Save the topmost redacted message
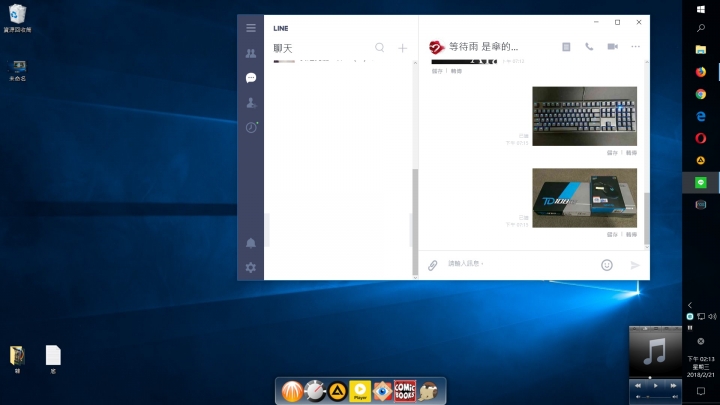Image resolution: width=720 pixels, height=405 pixels. (437, 71)
